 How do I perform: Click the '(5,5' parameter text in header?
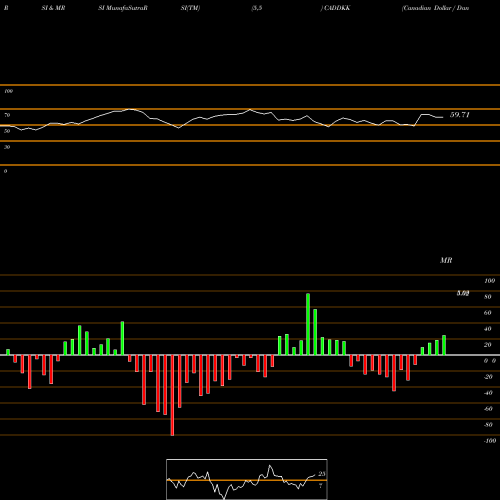[257, 8]
